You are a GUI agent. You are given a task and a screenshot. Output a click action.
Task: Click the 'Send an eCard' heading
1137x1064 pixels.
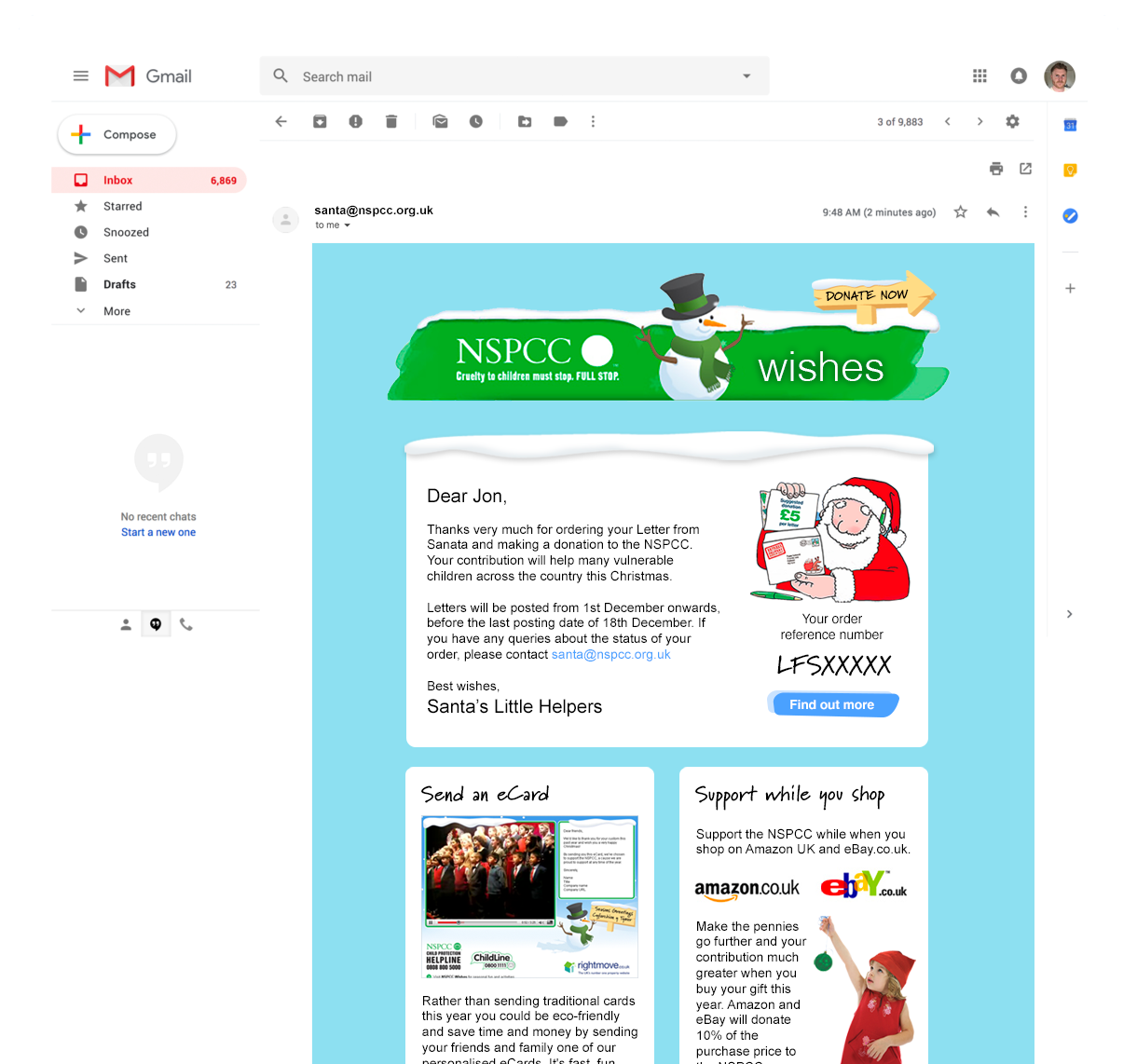pyautogui.click(x=485, y=795)
